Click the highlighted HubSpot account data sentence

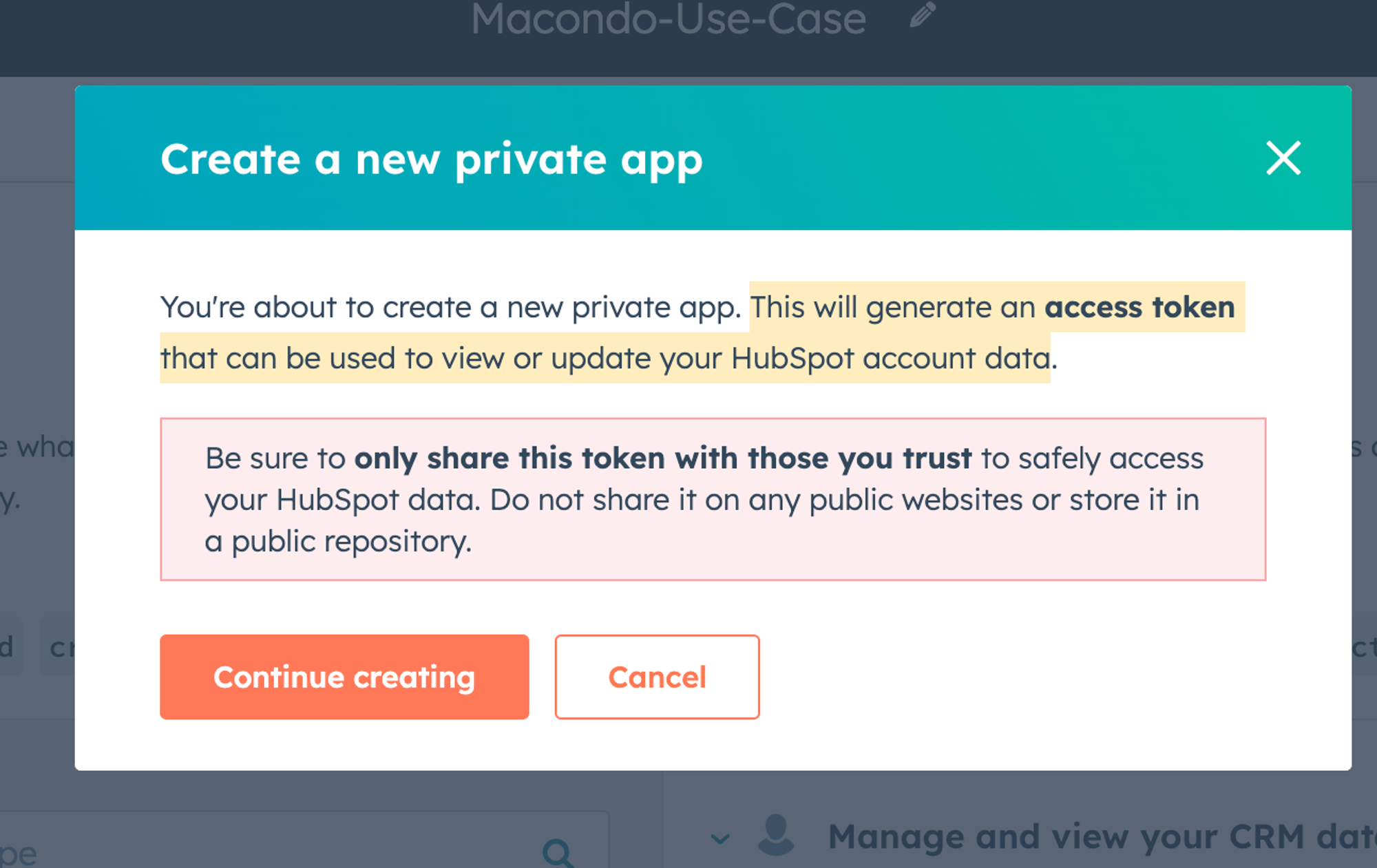pos(605,359)
